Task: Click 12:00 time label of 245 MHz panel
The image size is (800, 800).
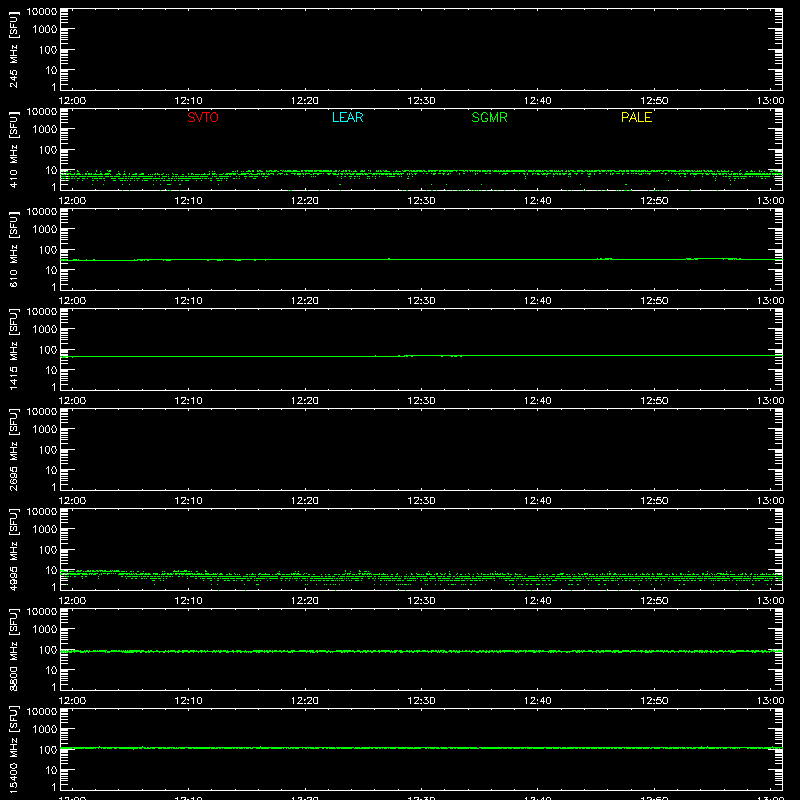Action: click(x=72, y=101)
